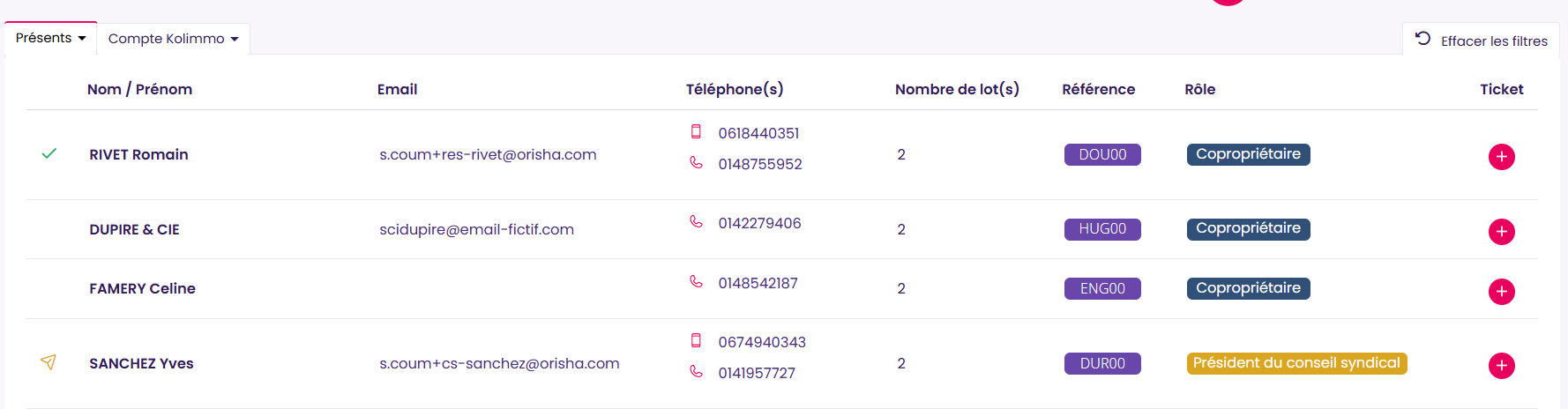Create ticket for FAMERY Celine
The width and height of the screenshot is (1568, 409).
tap(1501, 292)
